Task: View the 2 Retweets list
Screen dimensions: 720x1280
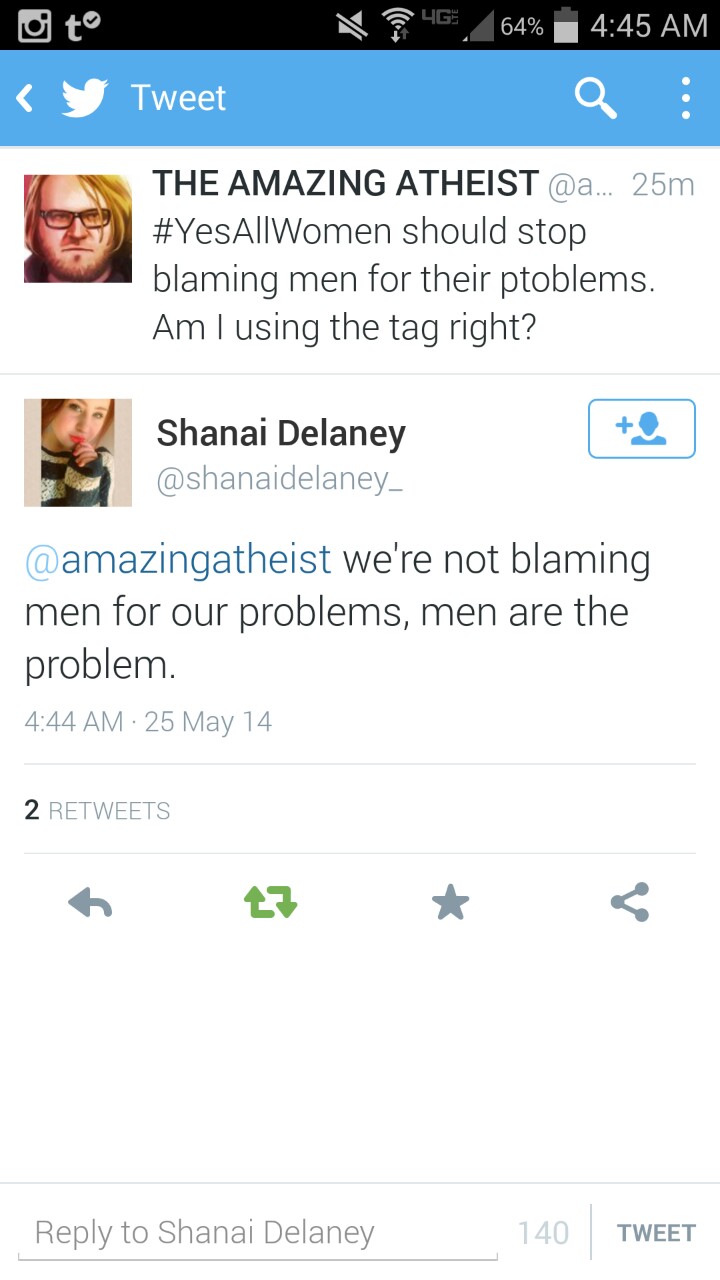Action: point(97,810)
